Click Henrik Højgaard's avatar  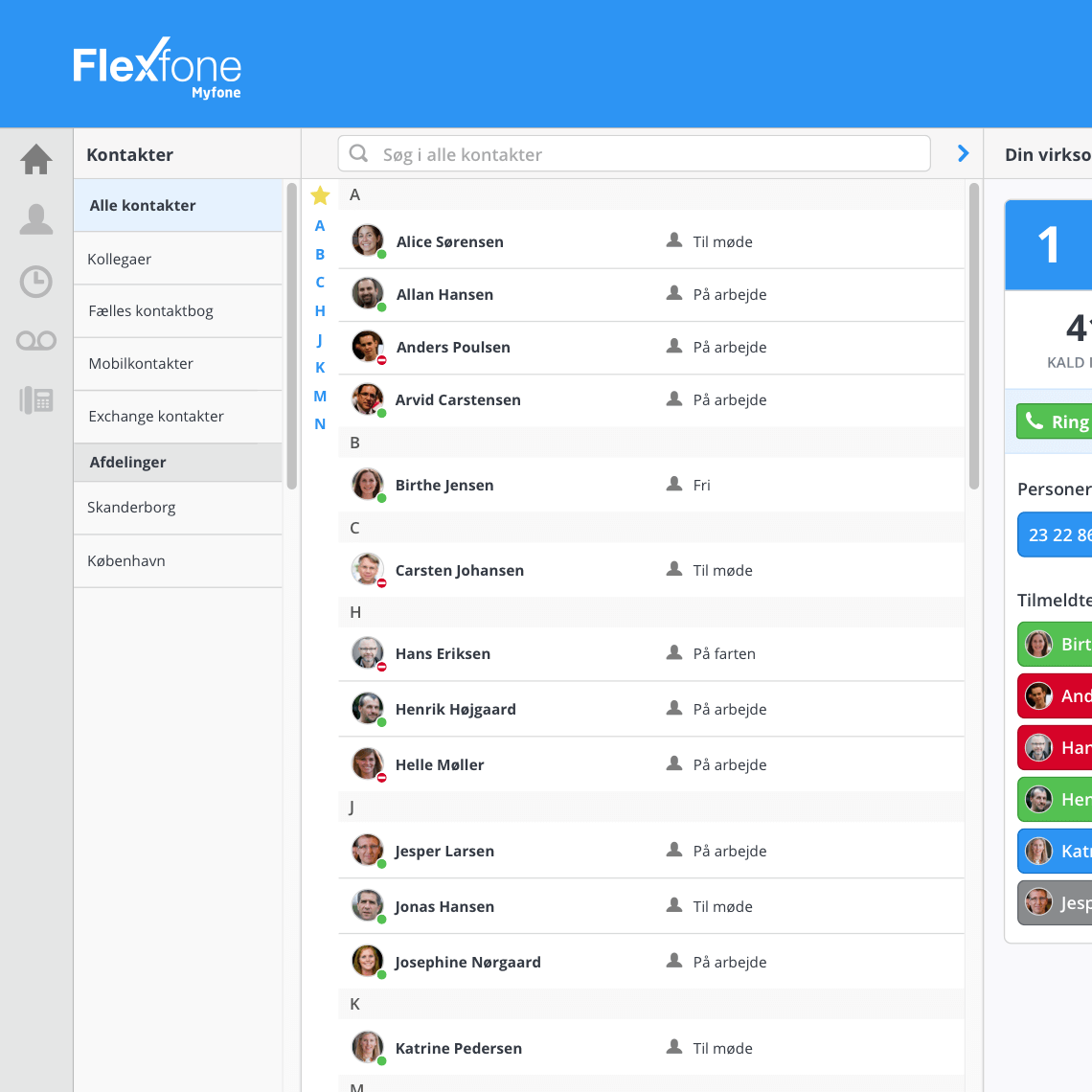pos(368,709)
